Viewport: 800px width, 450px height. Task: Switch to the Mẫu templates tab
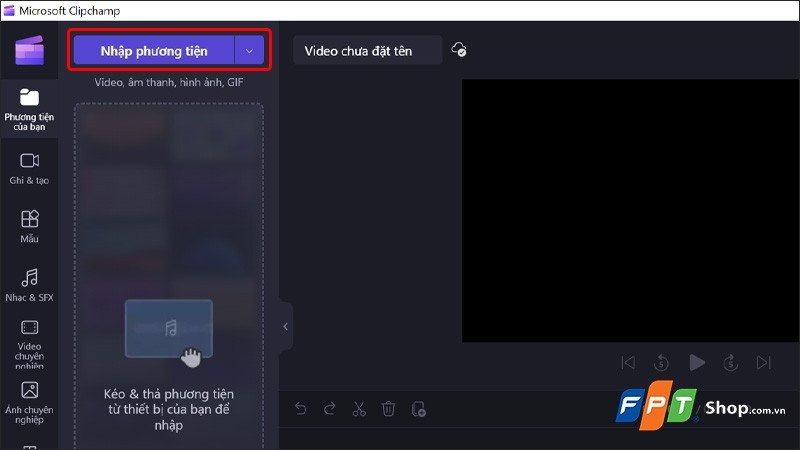click(x=29, y=227)
